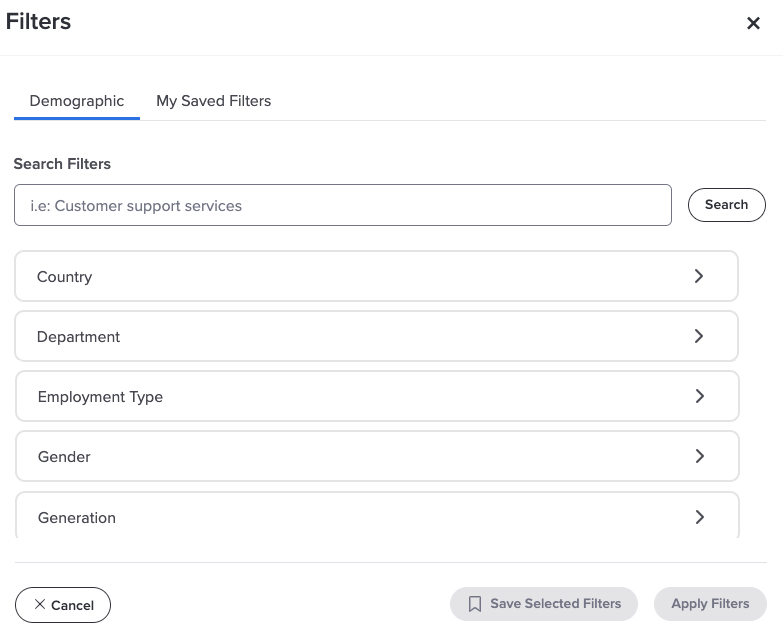
Task: Click the bookmark icon on Save Selected Filters
Action: click(x=475, y=604)
